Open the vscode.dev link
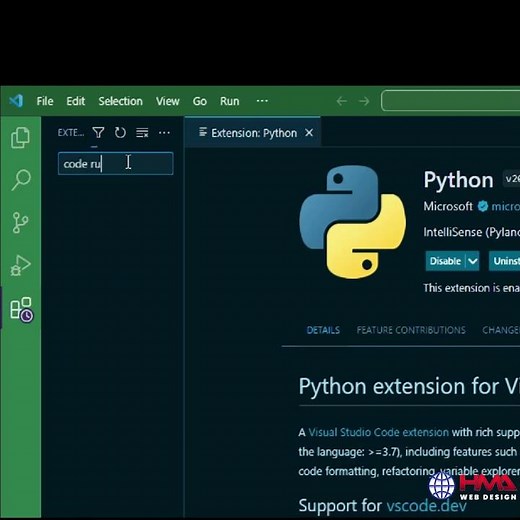The image size is (520, 520). [x=426, y=505]
